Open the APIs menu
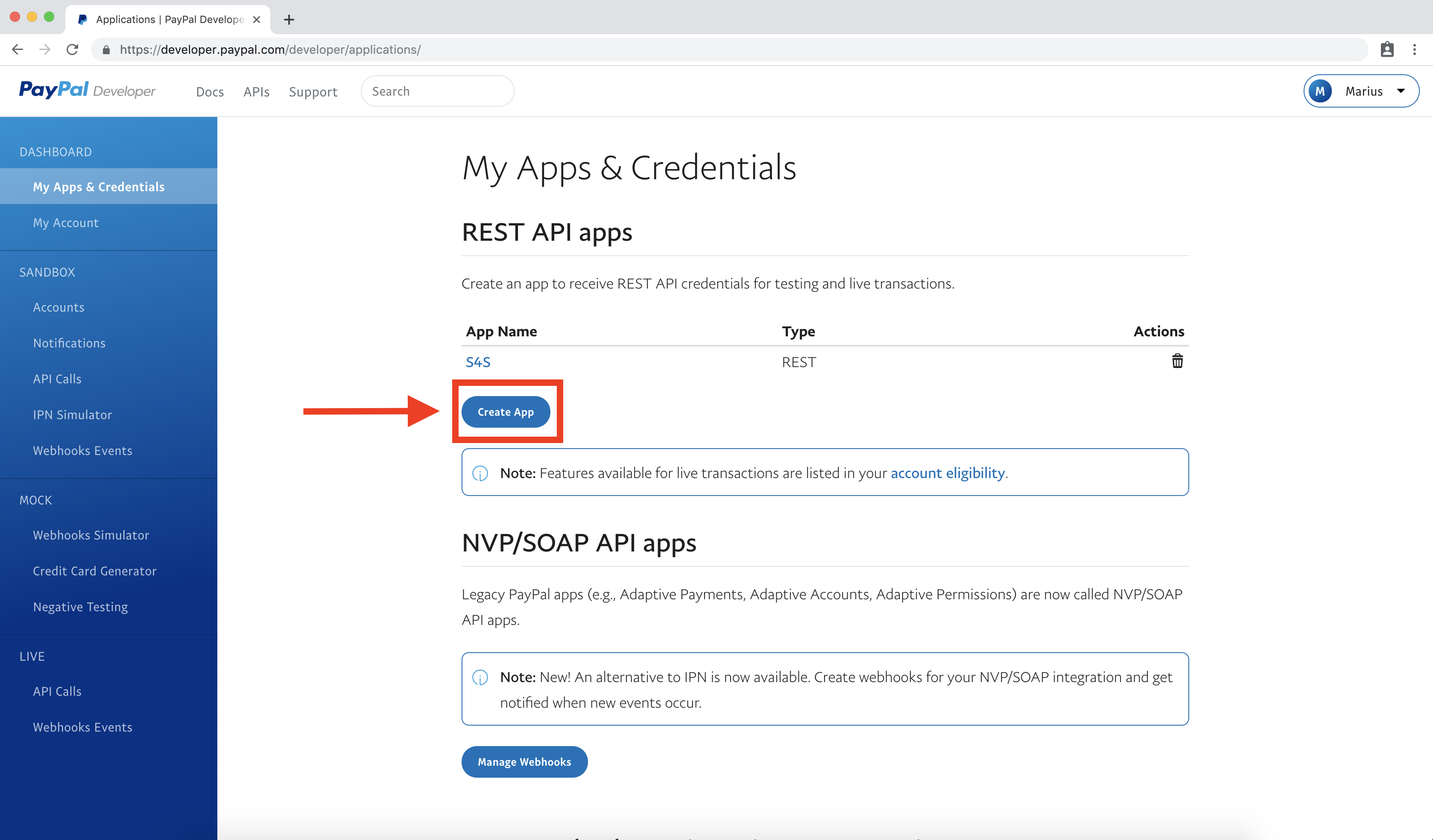This screenshot has width=1433, height=840. pyautogui.click(x=257, y=91)
